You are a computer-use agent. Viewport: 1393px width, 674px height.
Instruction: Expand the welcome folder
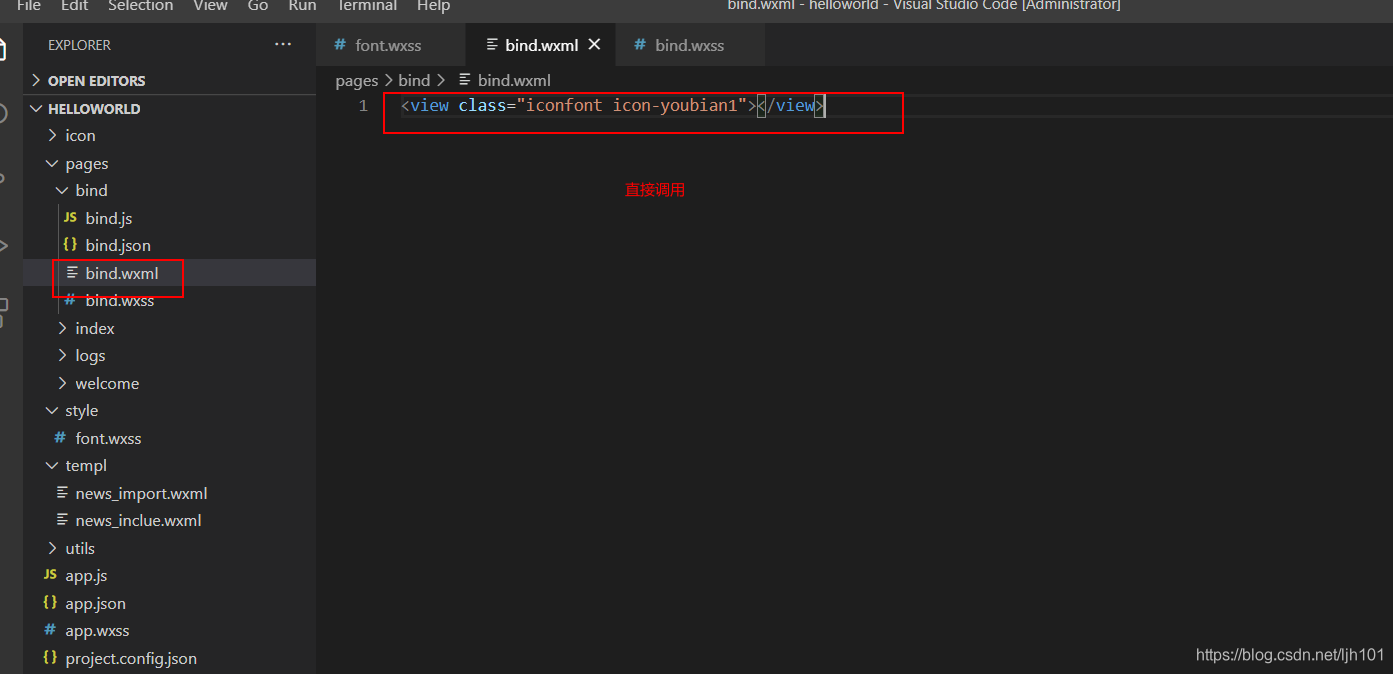pos(169,384)
